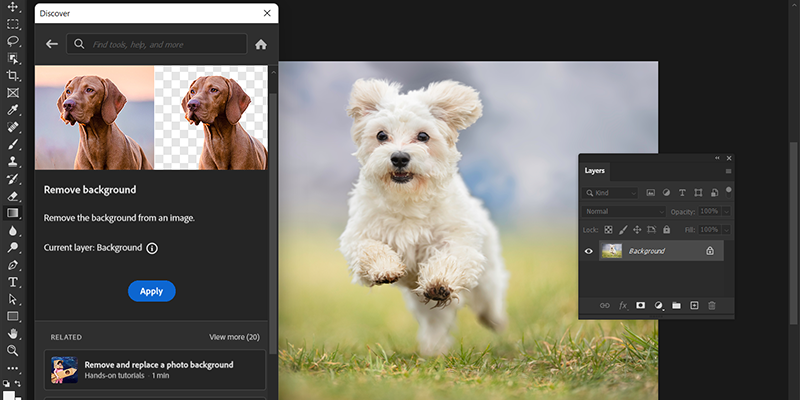
Task: Apply the Remove background action
Action: point(152,291)
